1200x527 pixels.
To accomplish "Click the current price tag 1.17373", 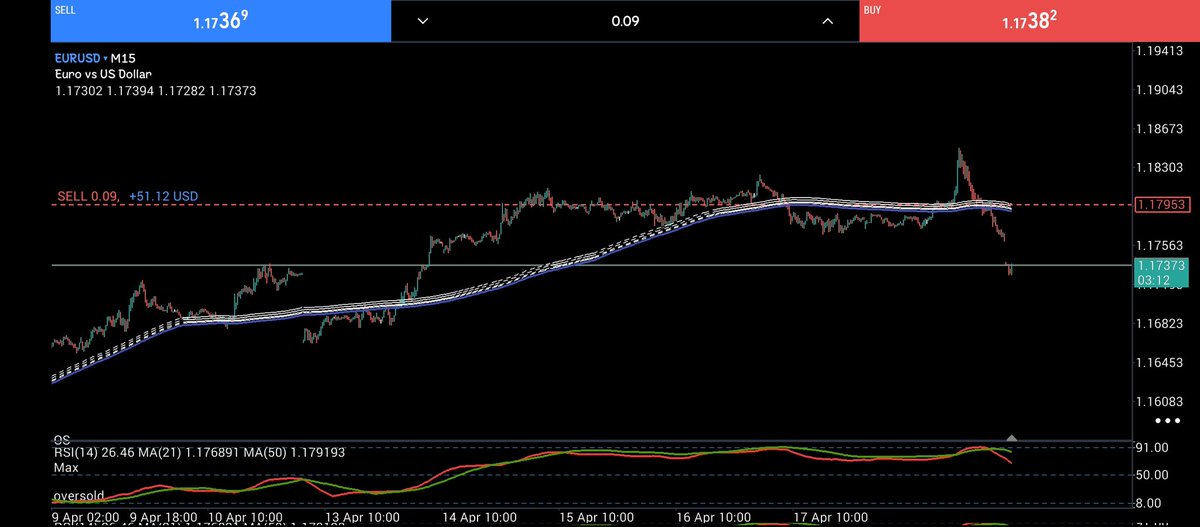I will [1160, 265].
